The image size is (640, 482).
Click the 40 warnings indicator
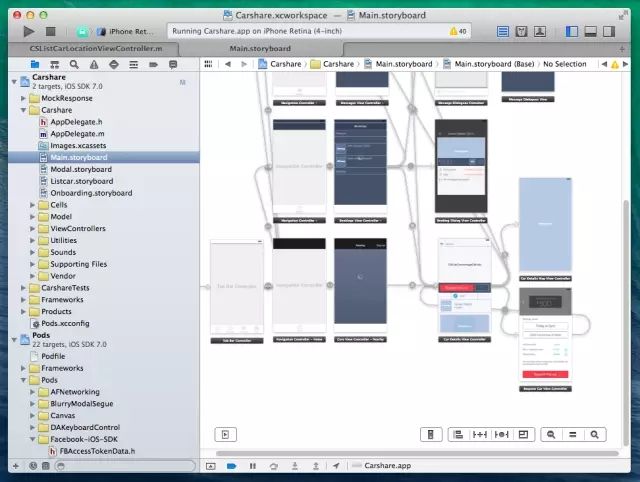coord(457,32)
